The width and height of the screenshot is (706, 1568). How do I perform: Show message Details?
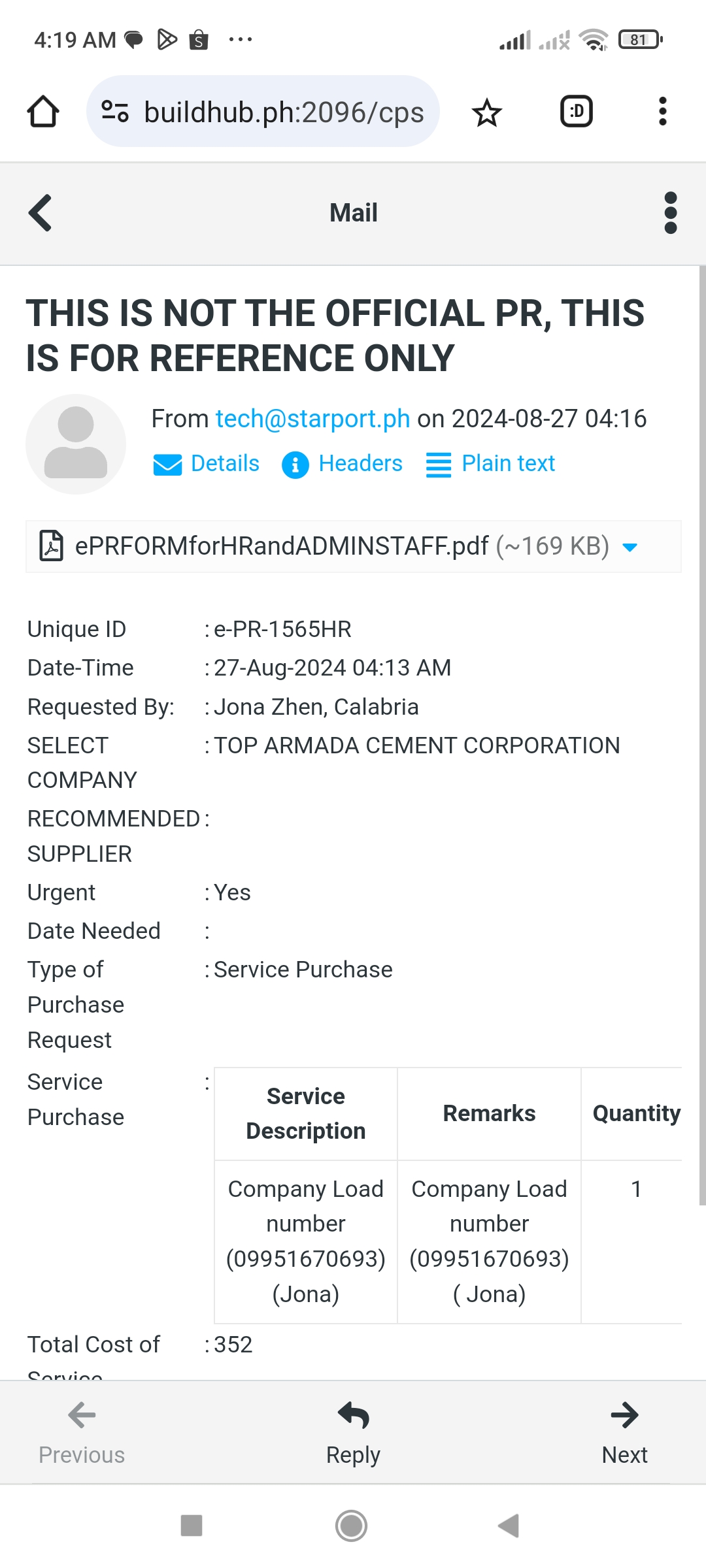(x=207, y=464)
